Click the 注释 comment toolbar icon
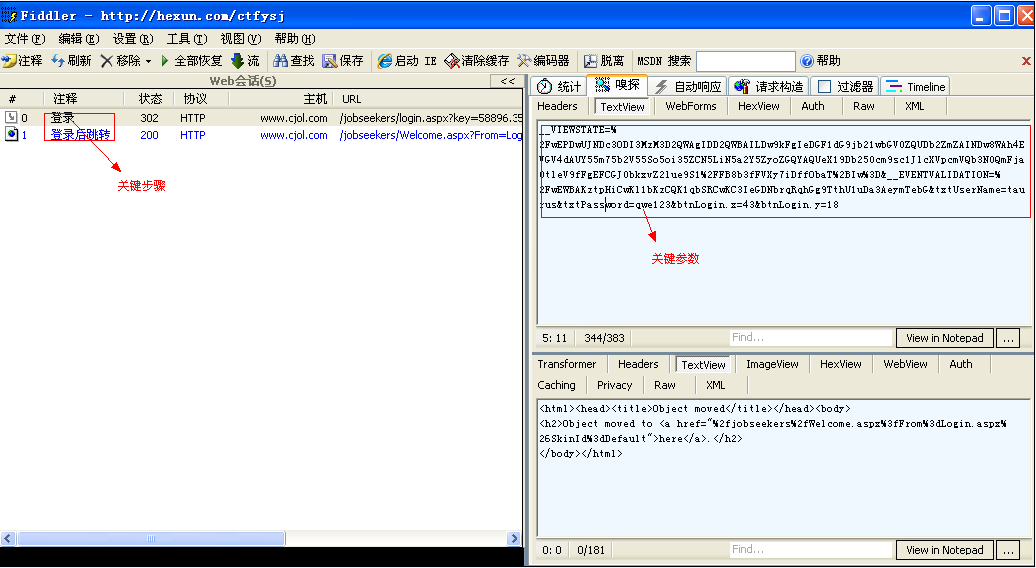1036x568 pixels. tap(9, 61)
